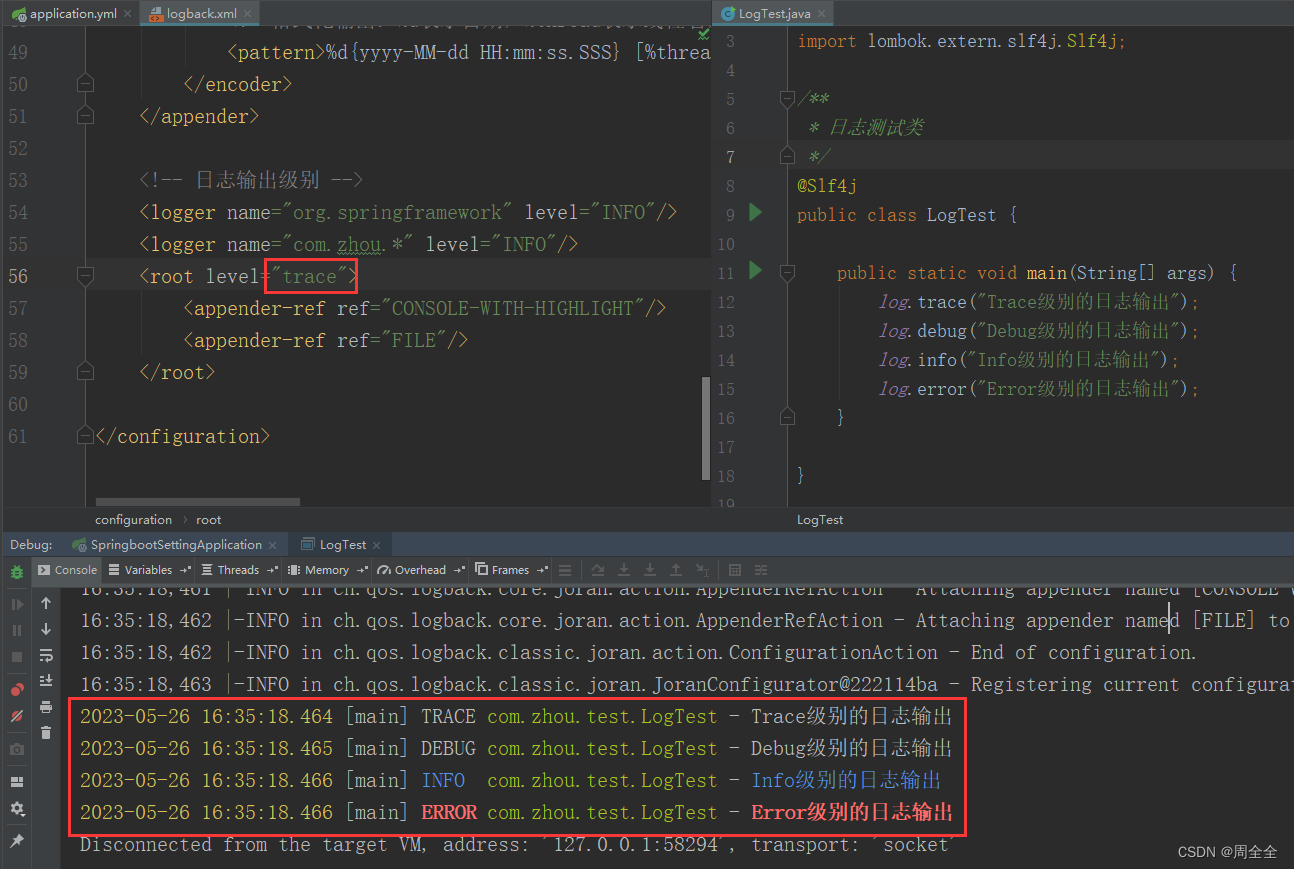This screenshot has height=869, width=1294.
Task: Click the 'configuration' breadcrumb
Action: click(133, 520)
